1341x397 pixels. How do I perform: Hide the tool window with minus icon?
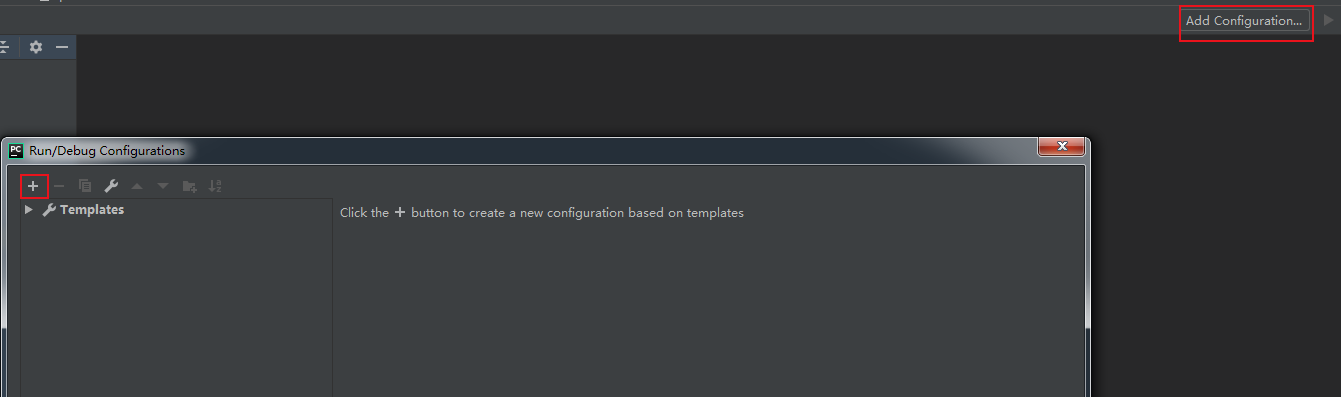tap(62, 47)
